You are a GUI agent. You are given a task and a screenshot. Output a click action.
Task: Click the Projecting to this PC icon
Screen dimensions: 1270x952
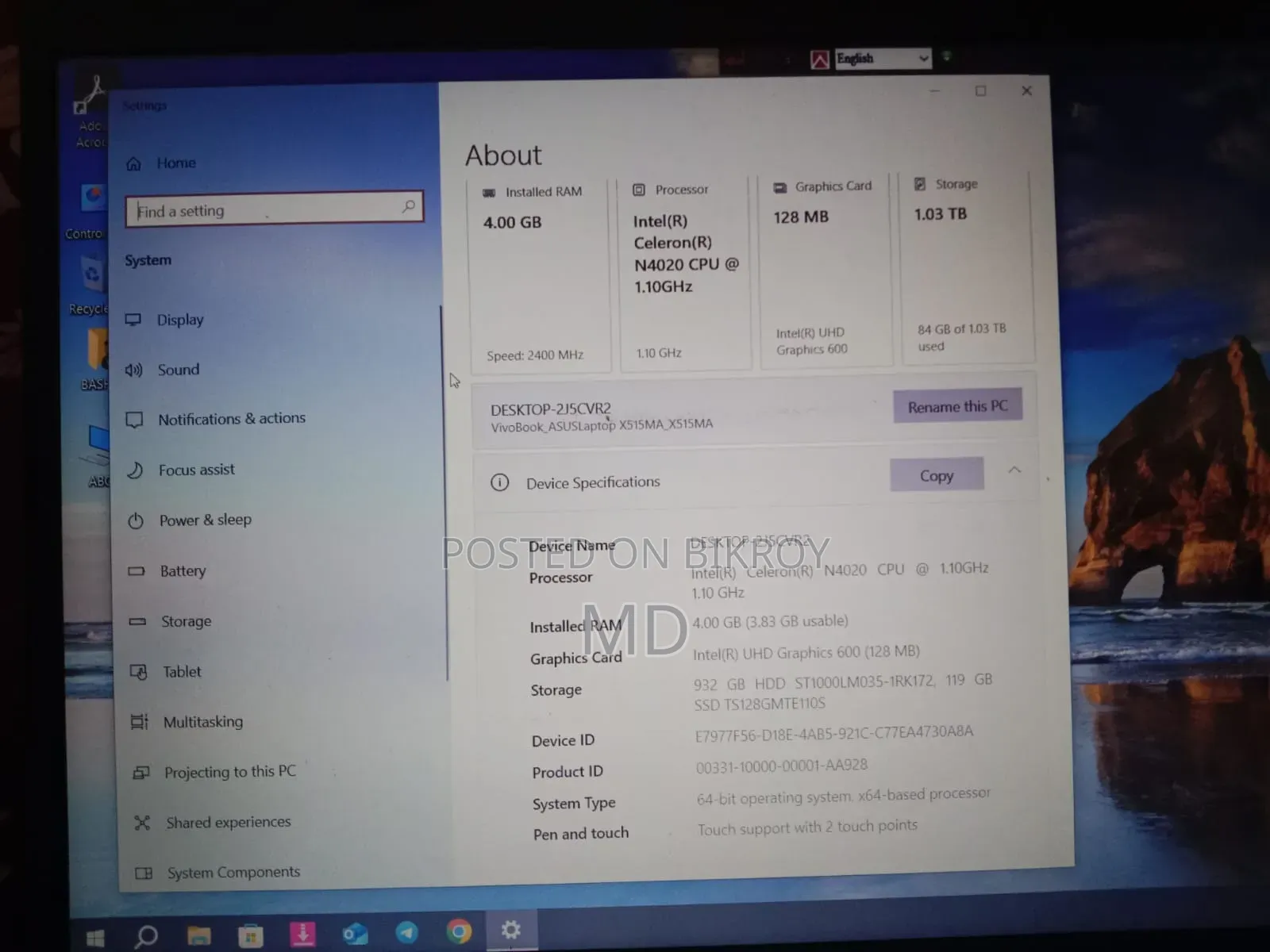click(x=141, y=773)
